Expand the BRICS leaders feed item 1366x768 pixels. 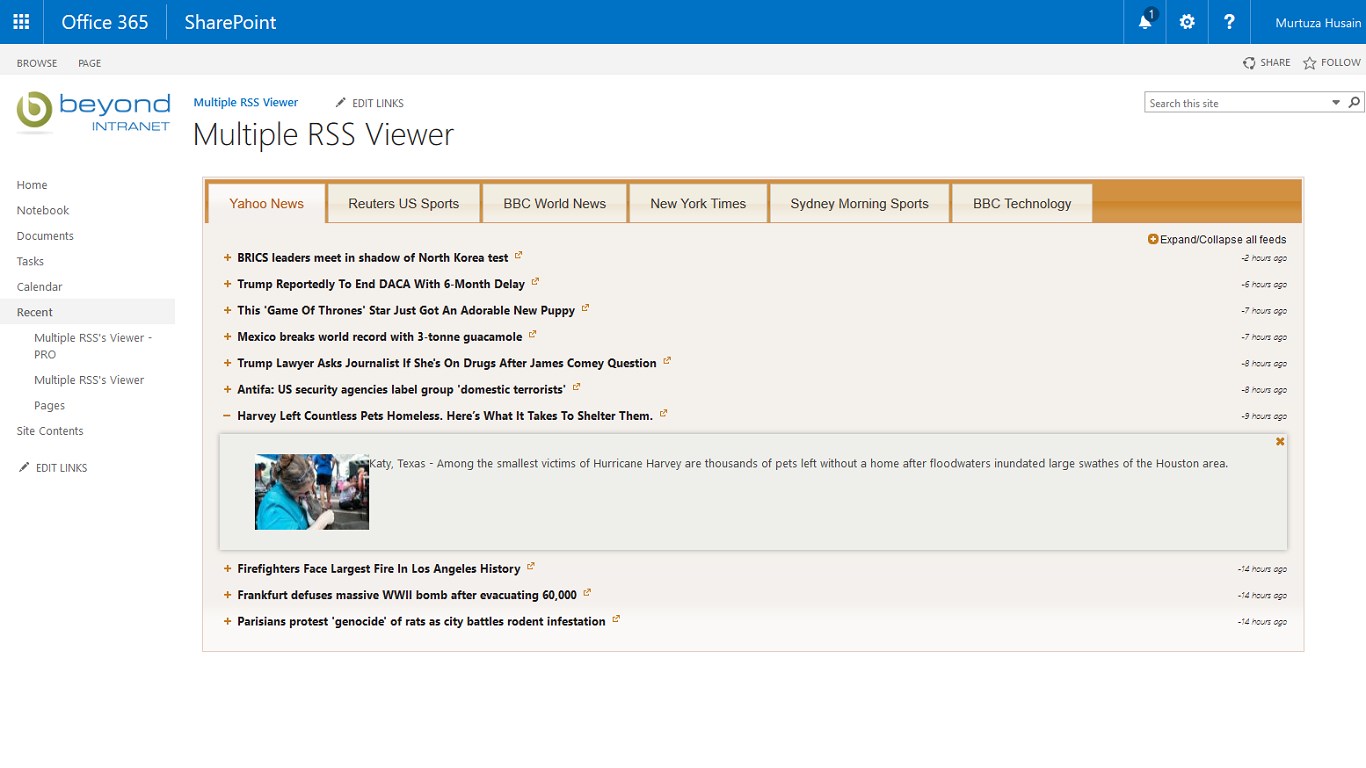pyautogui.click(x=228, y=258)
